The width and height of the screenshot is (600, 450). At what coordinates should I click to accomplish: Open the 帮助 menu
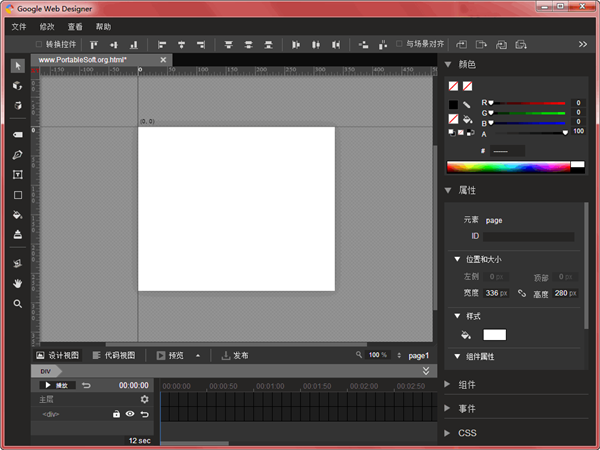(103, 26)
